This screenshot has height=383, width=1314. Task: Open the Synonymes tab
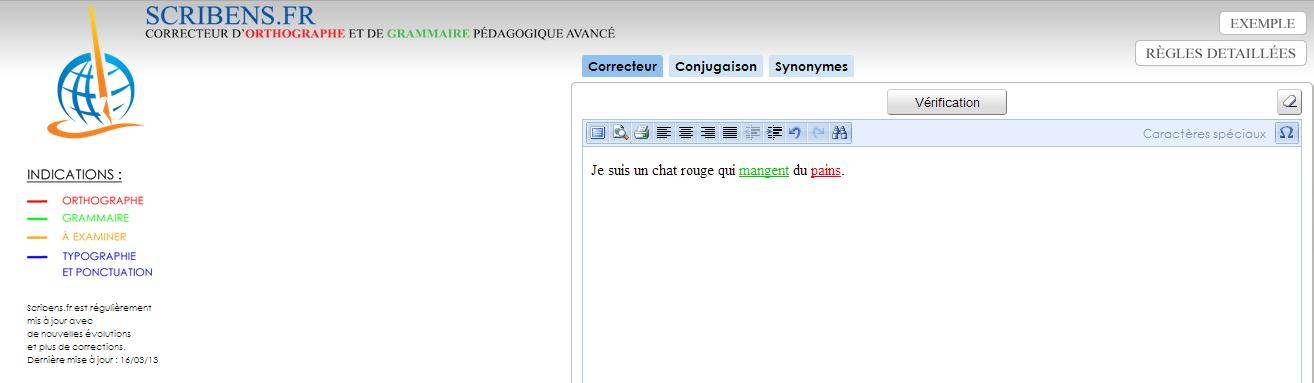(811, 67)
